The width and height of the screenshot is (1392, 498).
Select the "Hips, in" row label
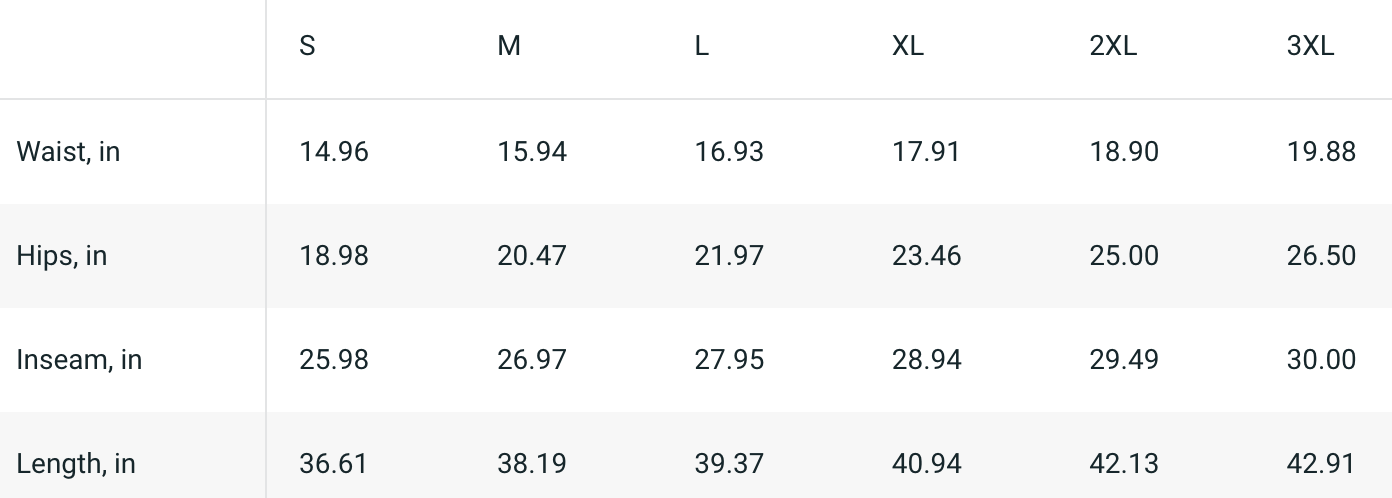click(x=61, y=255)
